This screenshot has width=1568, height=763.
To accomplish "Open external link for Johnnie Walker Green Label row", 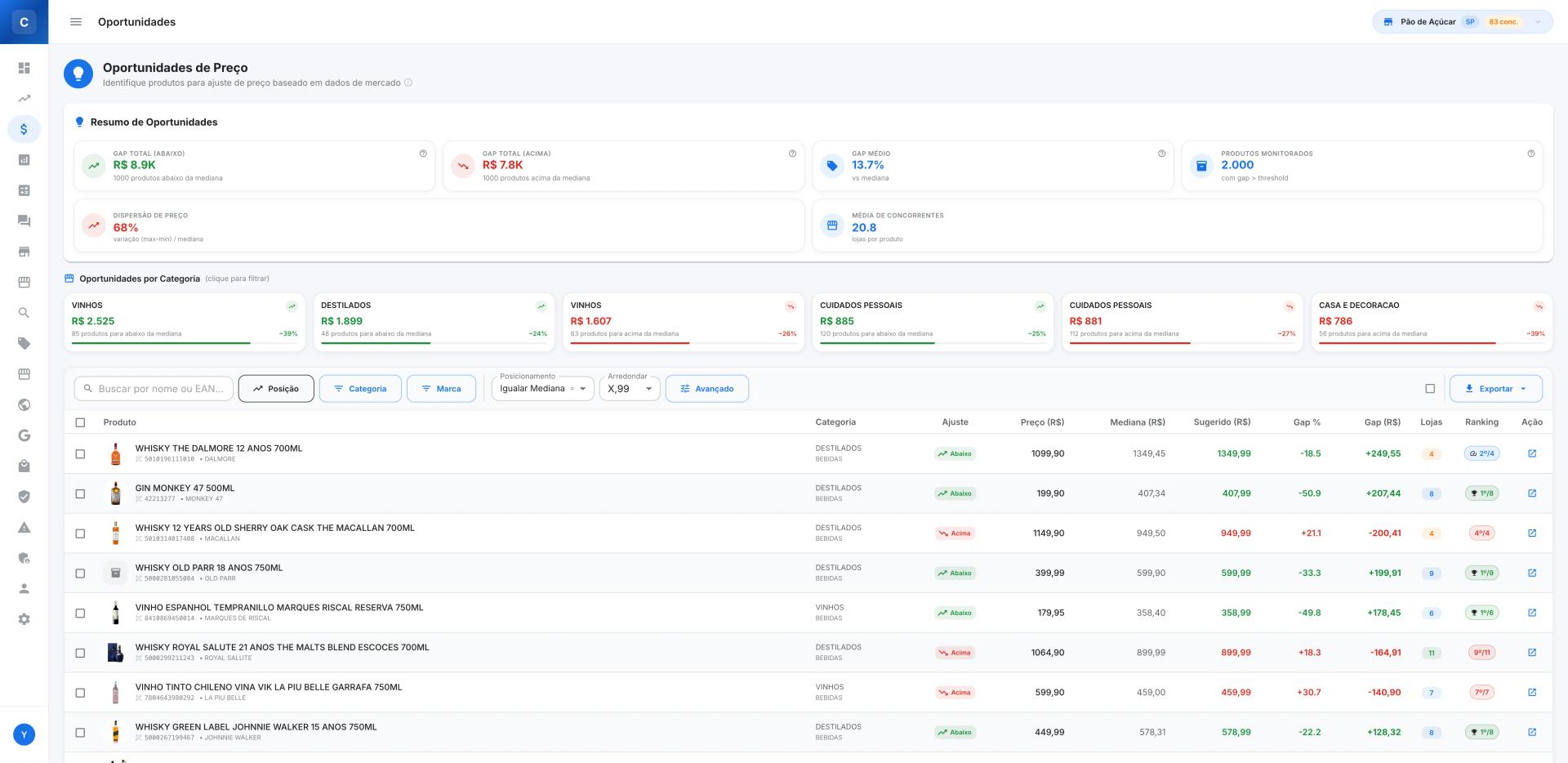I will 1532,732.
